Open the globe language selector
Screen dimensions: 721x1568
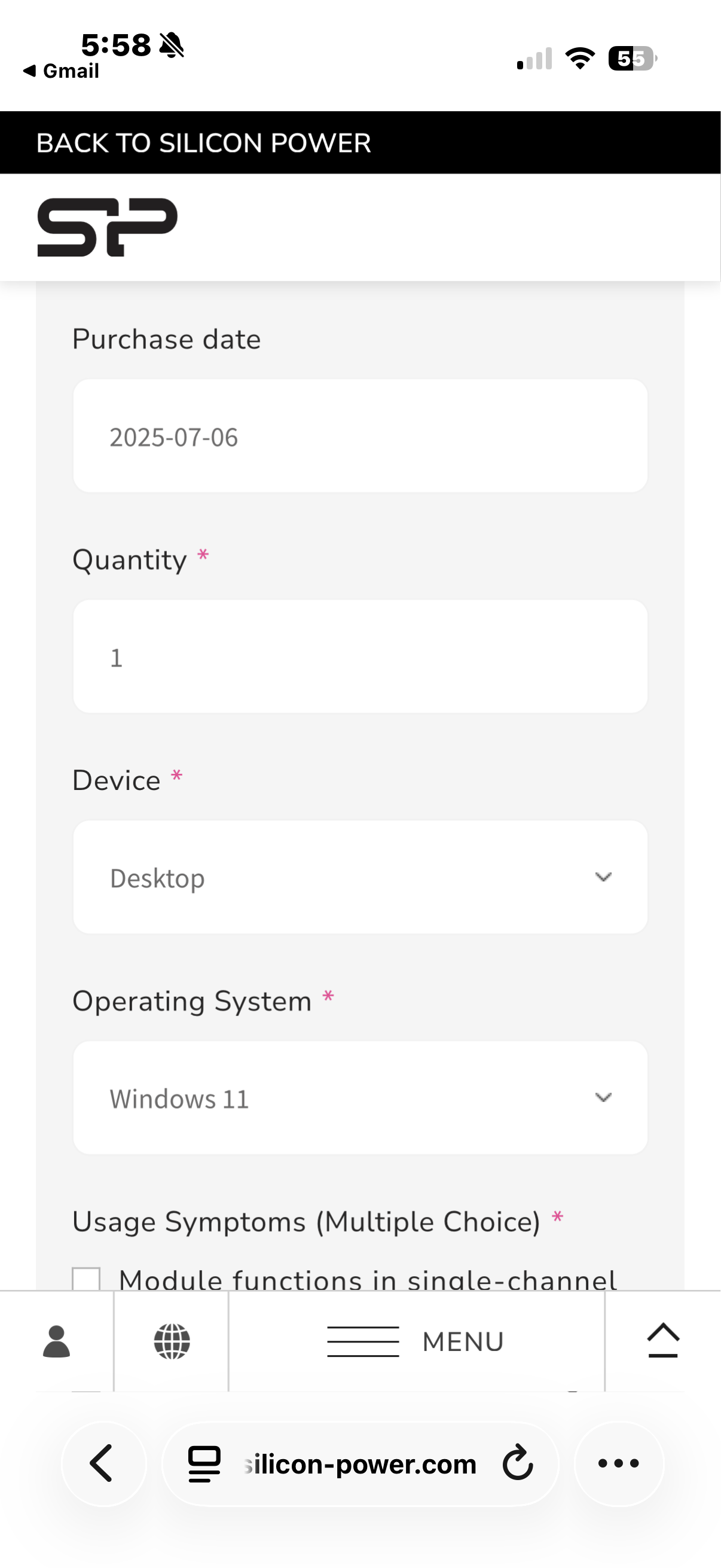pos(172,1341)
